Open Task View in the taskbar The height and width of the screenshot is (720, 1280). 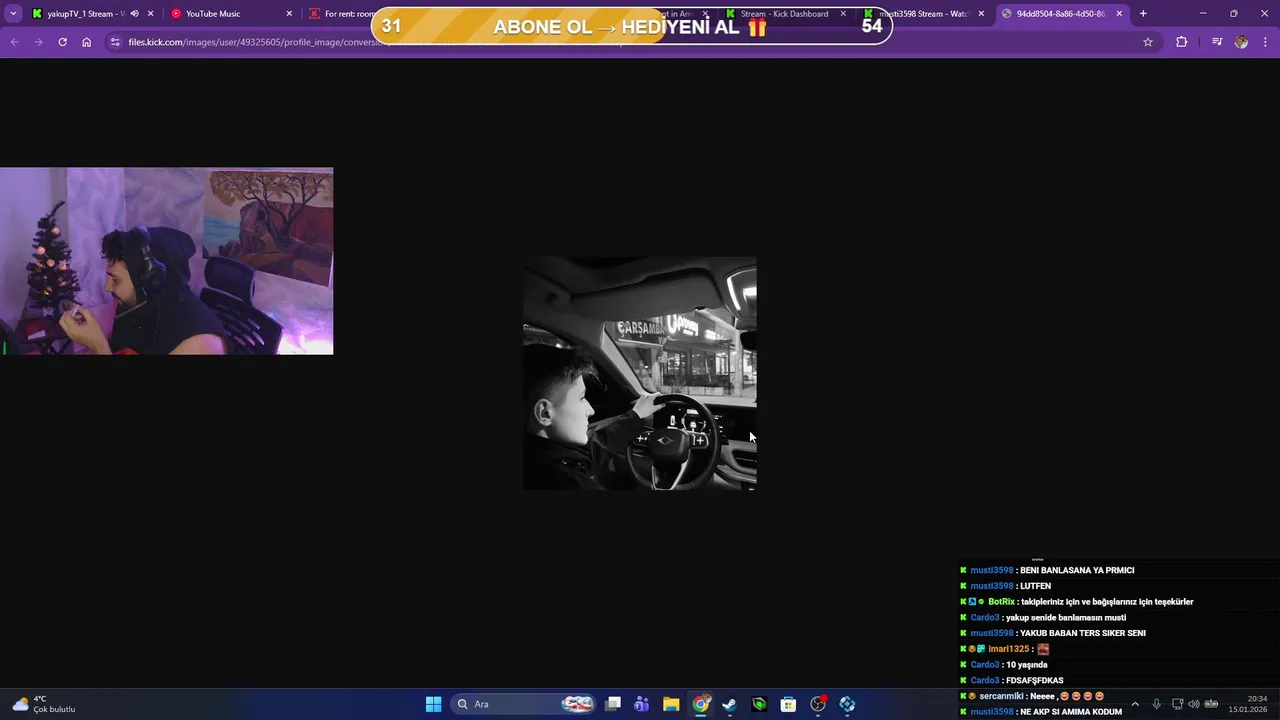click(613, 704)
